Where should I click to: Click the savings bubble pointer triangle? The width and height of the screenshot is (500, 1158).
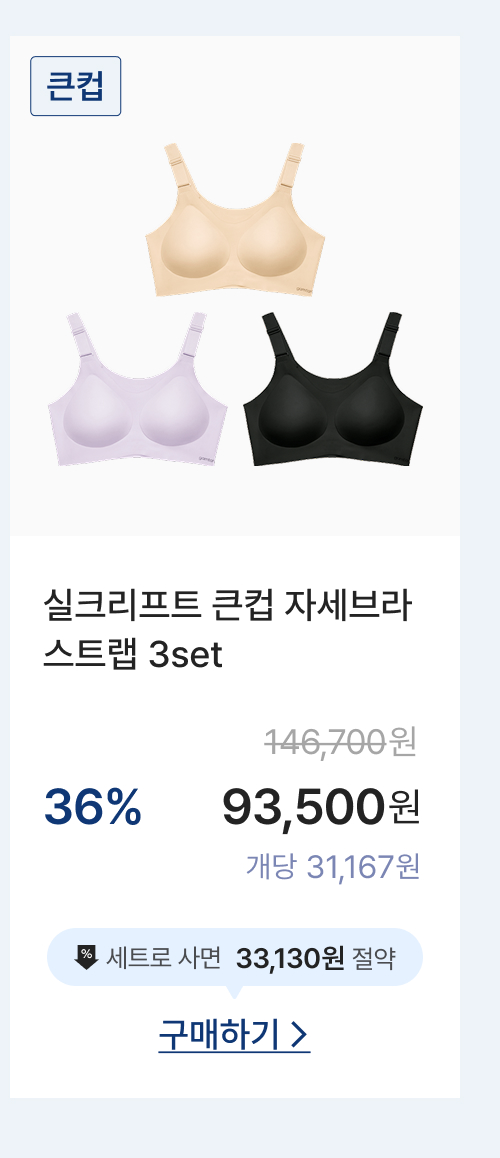[234, 992]
